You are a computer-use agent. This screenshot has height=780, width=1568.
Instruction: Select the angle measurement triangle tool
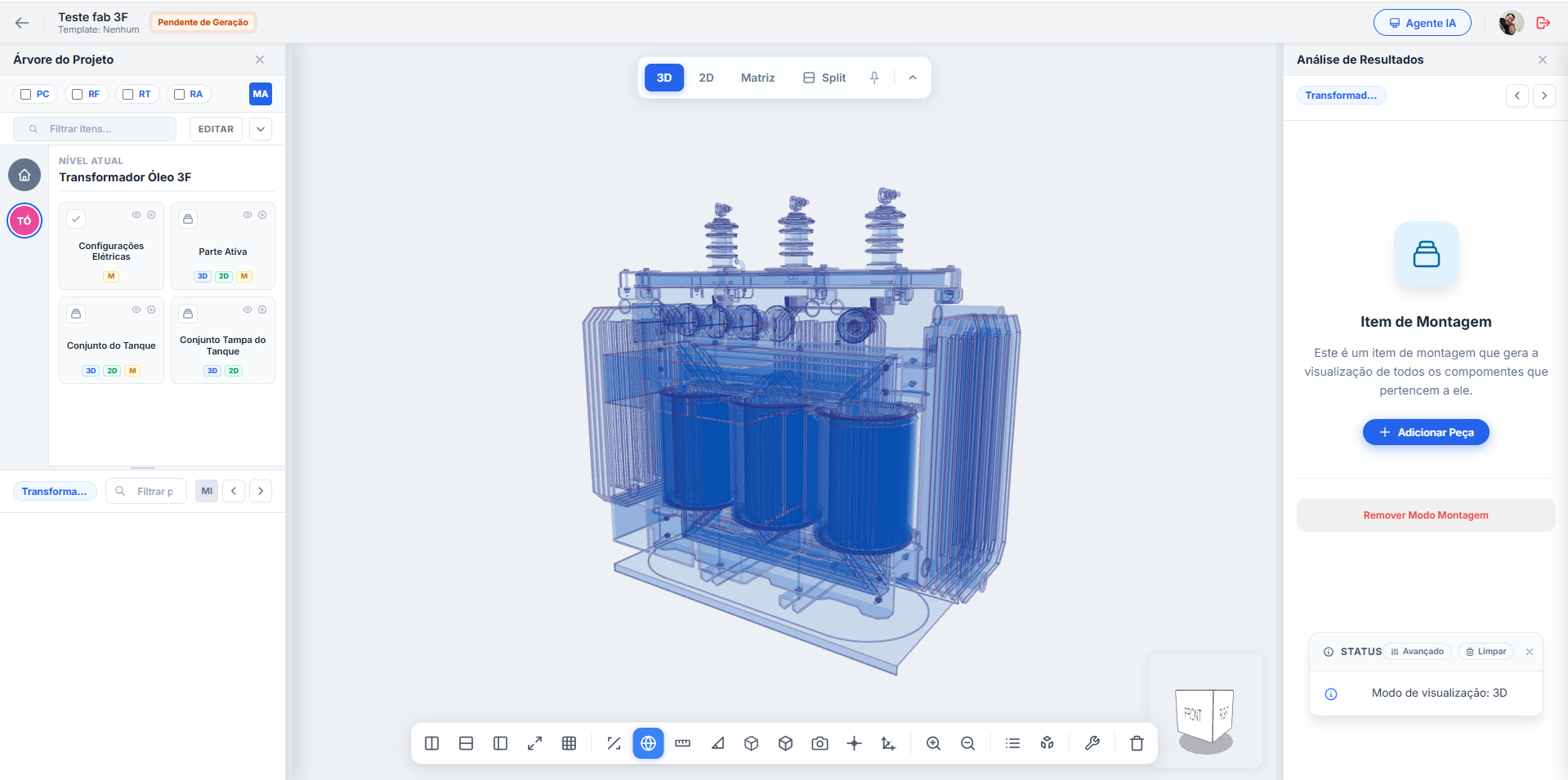(x=717, y=743)
